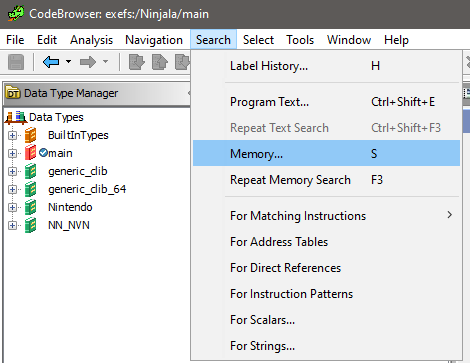Click the orange BuiltInTypes archive icon

pyautogui.click(x=31, y=135)
